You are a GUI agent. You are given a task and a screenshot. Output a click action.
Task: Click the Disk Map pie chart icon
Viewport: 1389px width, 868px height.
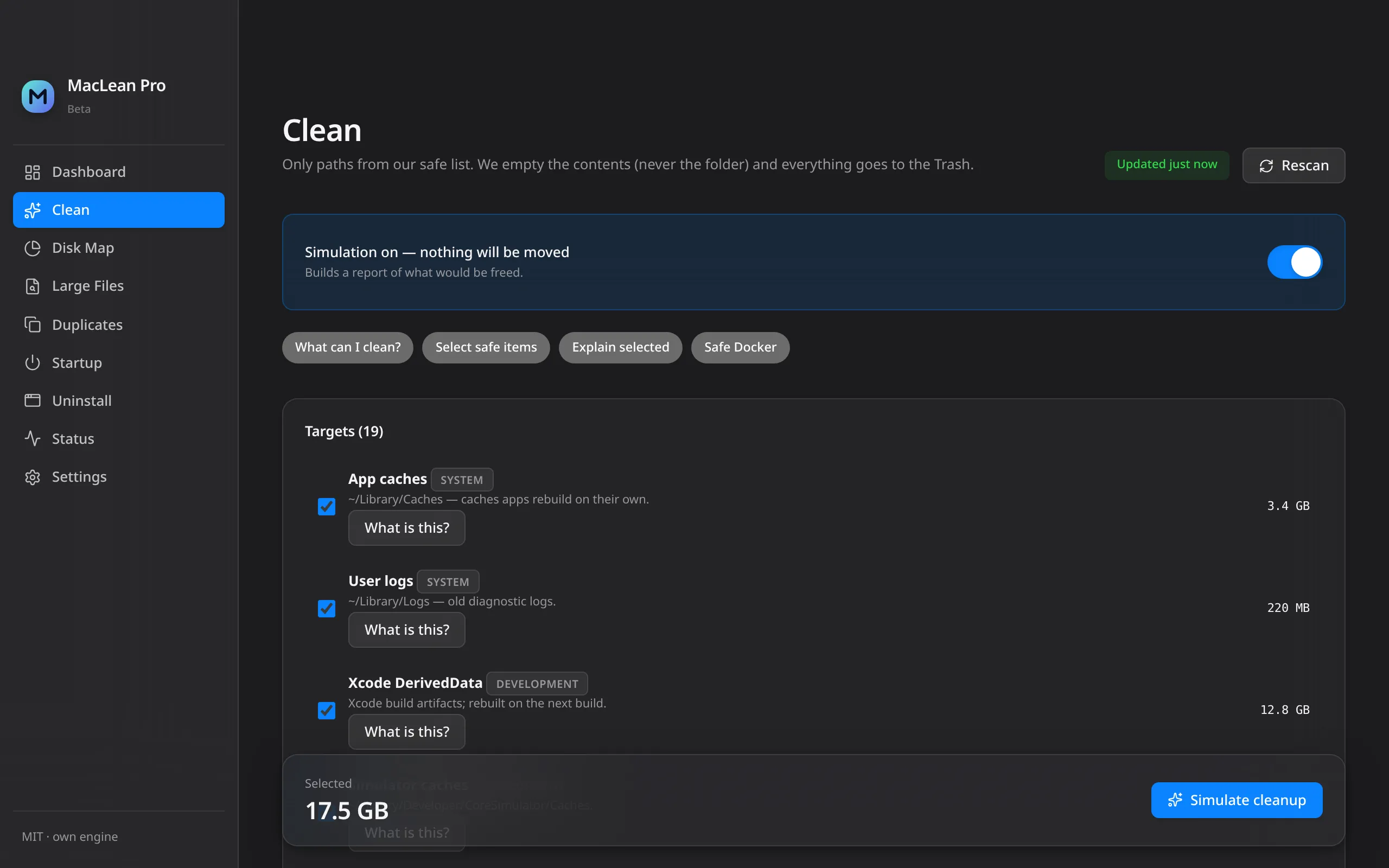[33, 248]
